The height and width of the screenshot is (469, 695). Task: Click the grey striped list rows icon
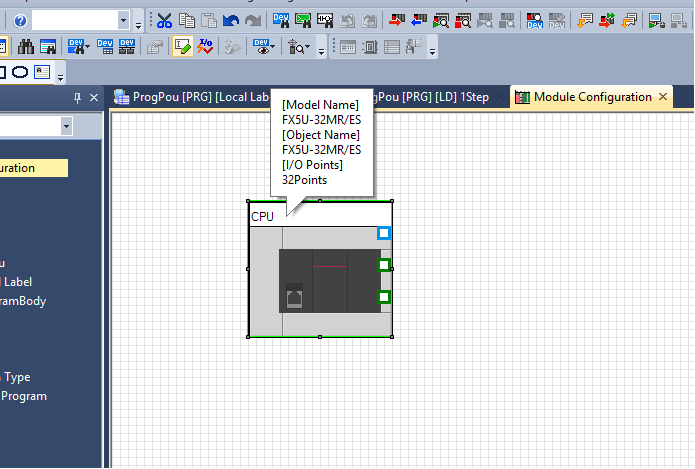point(392,46)
